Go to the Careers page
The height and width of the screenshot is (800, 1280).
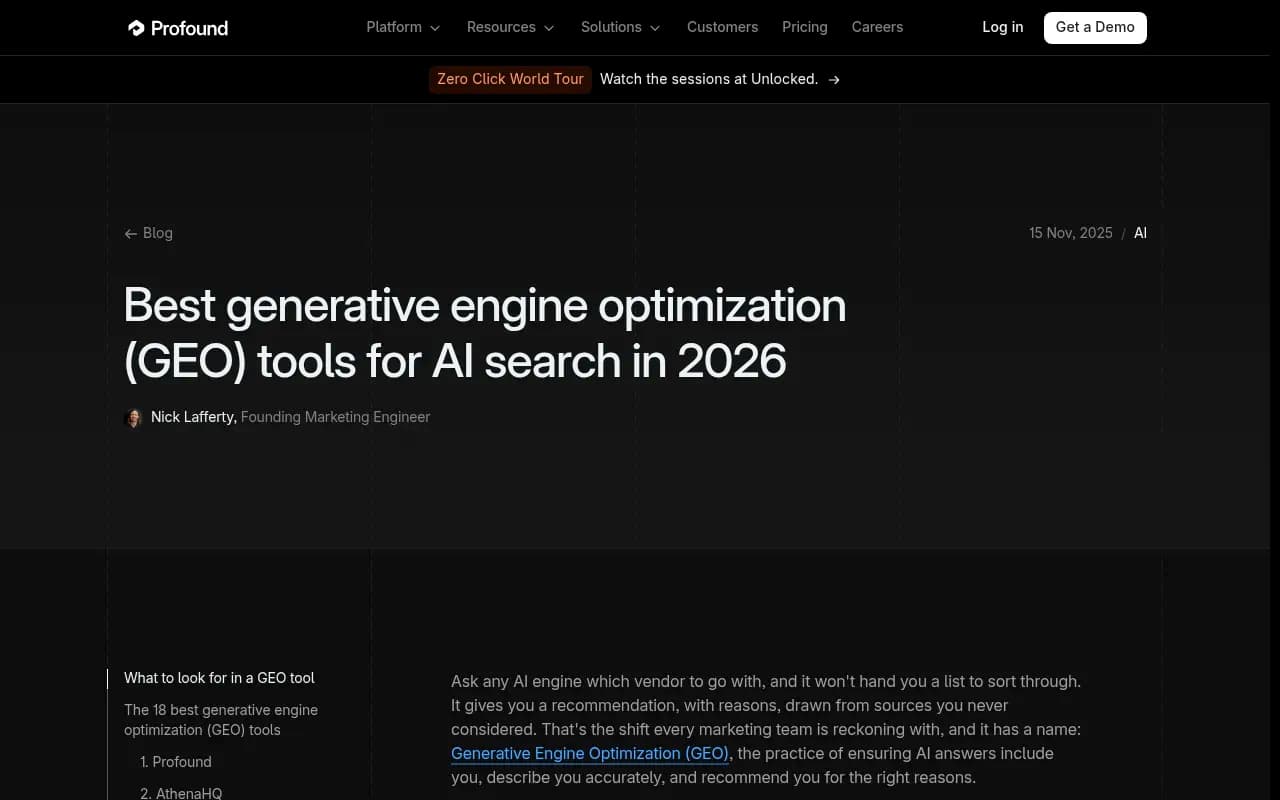[877, 27]
